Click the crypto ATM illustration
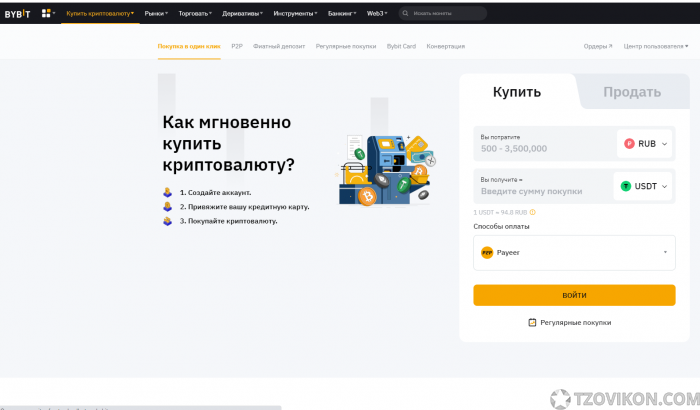This screenshot has width=700, height=410. pyautogui.click(x=386, y=171)
